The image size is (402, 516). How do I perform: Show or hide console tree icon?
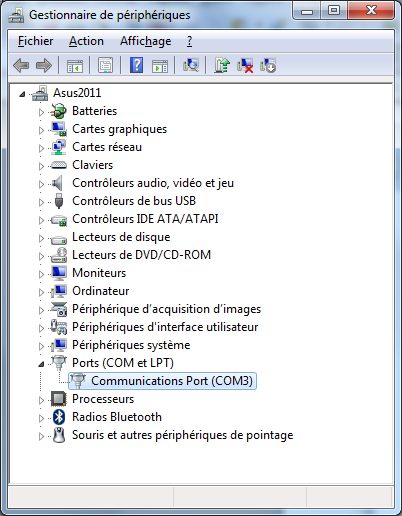[x=75, y=66]
